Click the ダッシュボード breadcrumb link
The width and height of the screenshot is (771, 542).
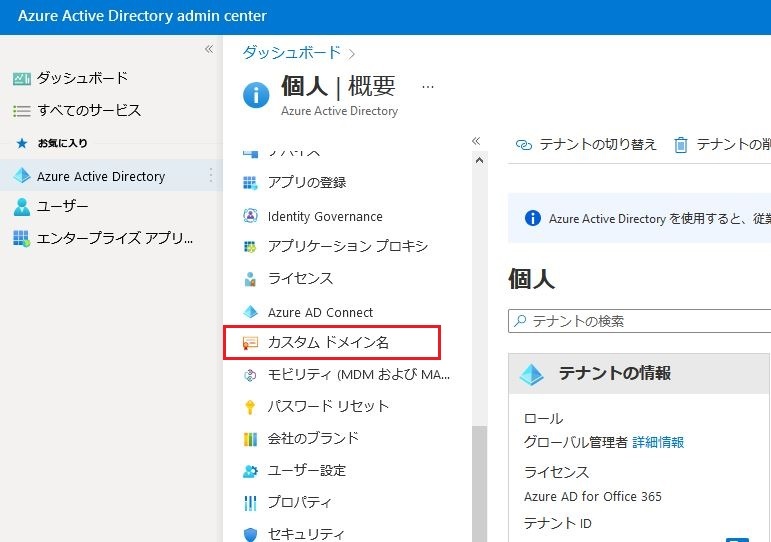point(292,53)
